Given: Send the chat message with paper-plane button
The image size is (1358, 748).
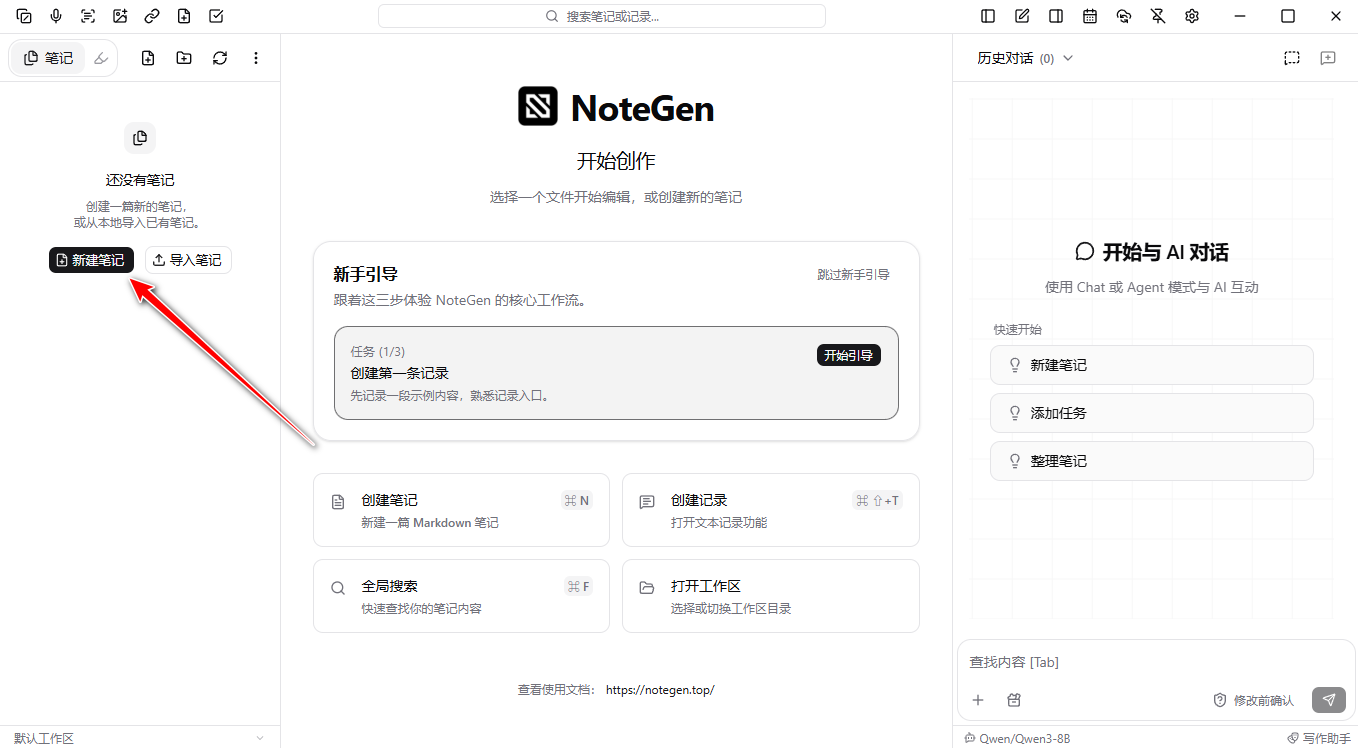Looking at the screenshot, I should pyautogui.click(x=1329, y=700).
